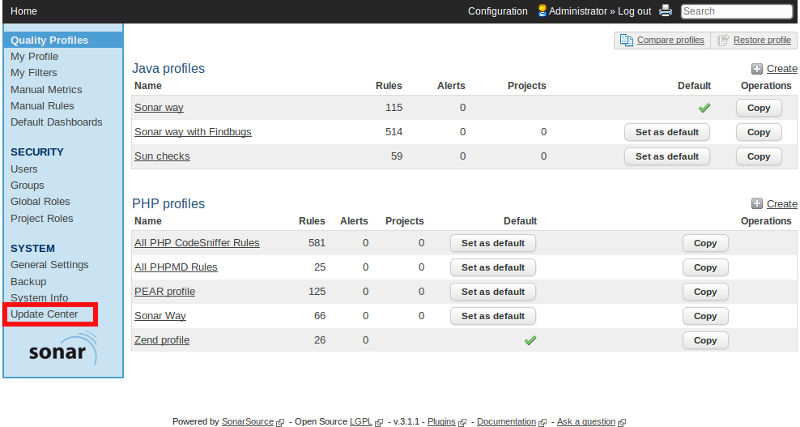The height and width of the screenshot is (427, 800).
Task: Set PEAR profile as default
Action: click(493, 292)
